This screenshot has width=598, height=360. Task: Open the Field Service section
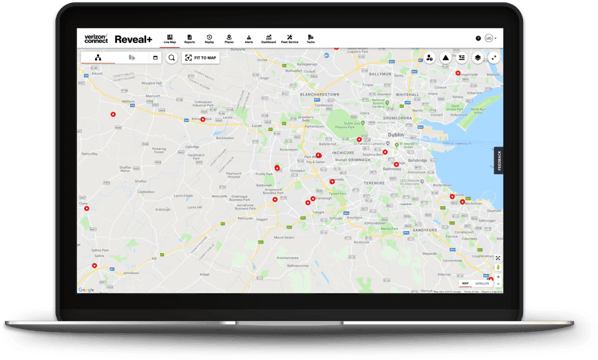(x=289, y=39)
